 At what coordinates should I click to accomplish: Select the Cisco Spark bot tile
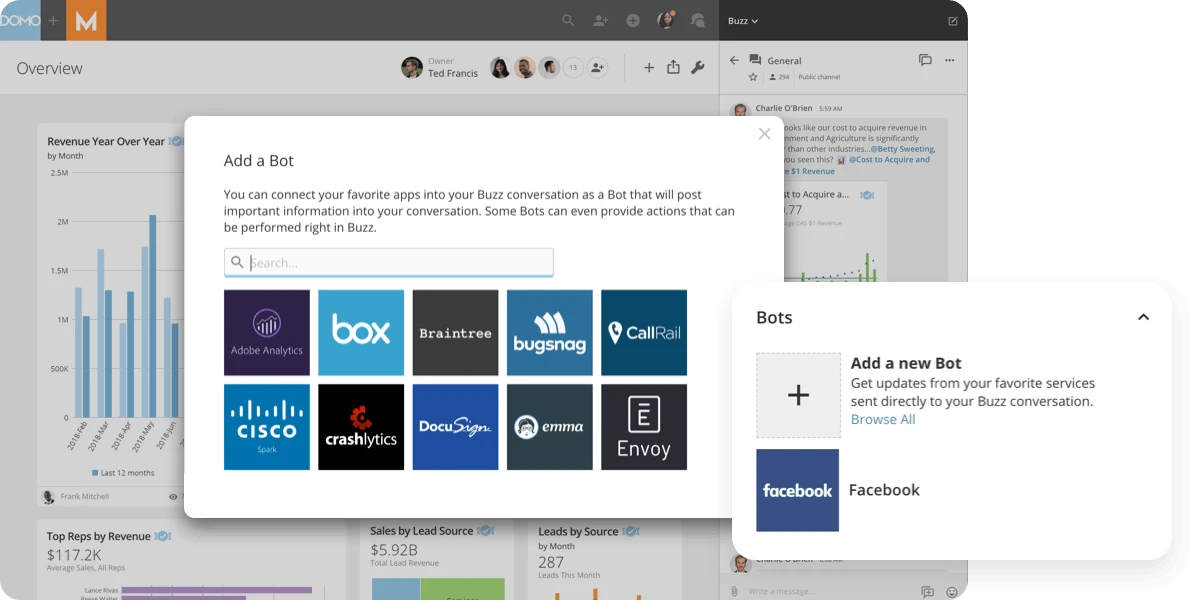coord(266,427)
